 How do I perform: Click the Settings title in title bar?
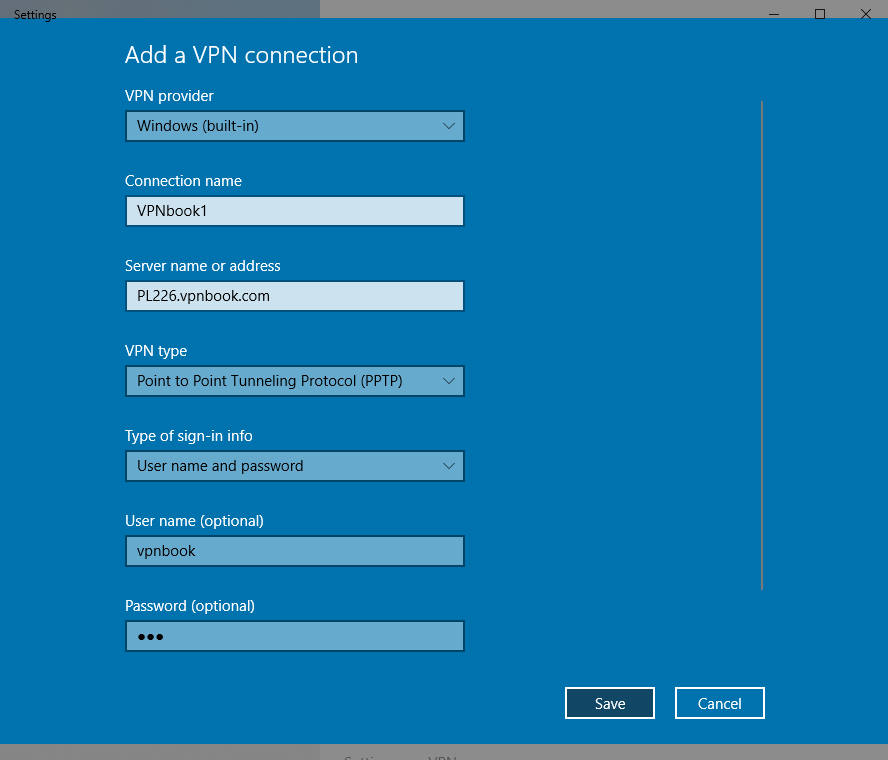tap(35, 15)
